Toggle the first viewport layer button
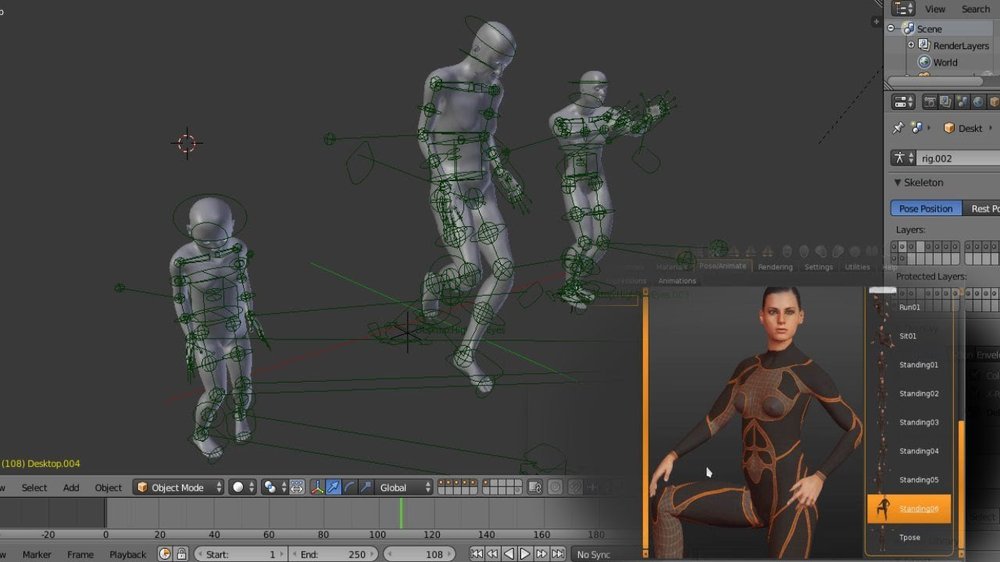 pos(441,483)
